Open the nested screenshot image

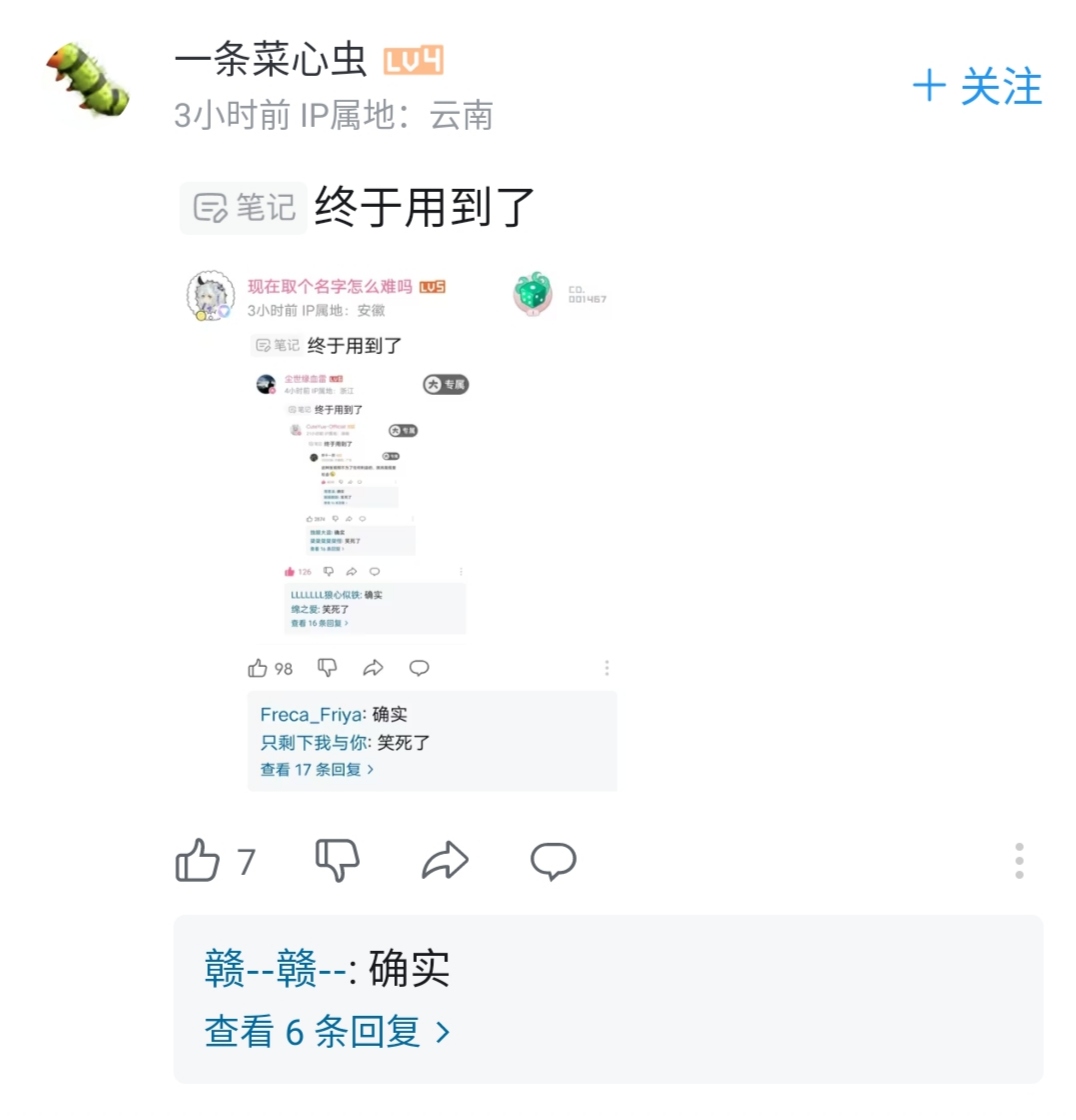tap(397, 530)
